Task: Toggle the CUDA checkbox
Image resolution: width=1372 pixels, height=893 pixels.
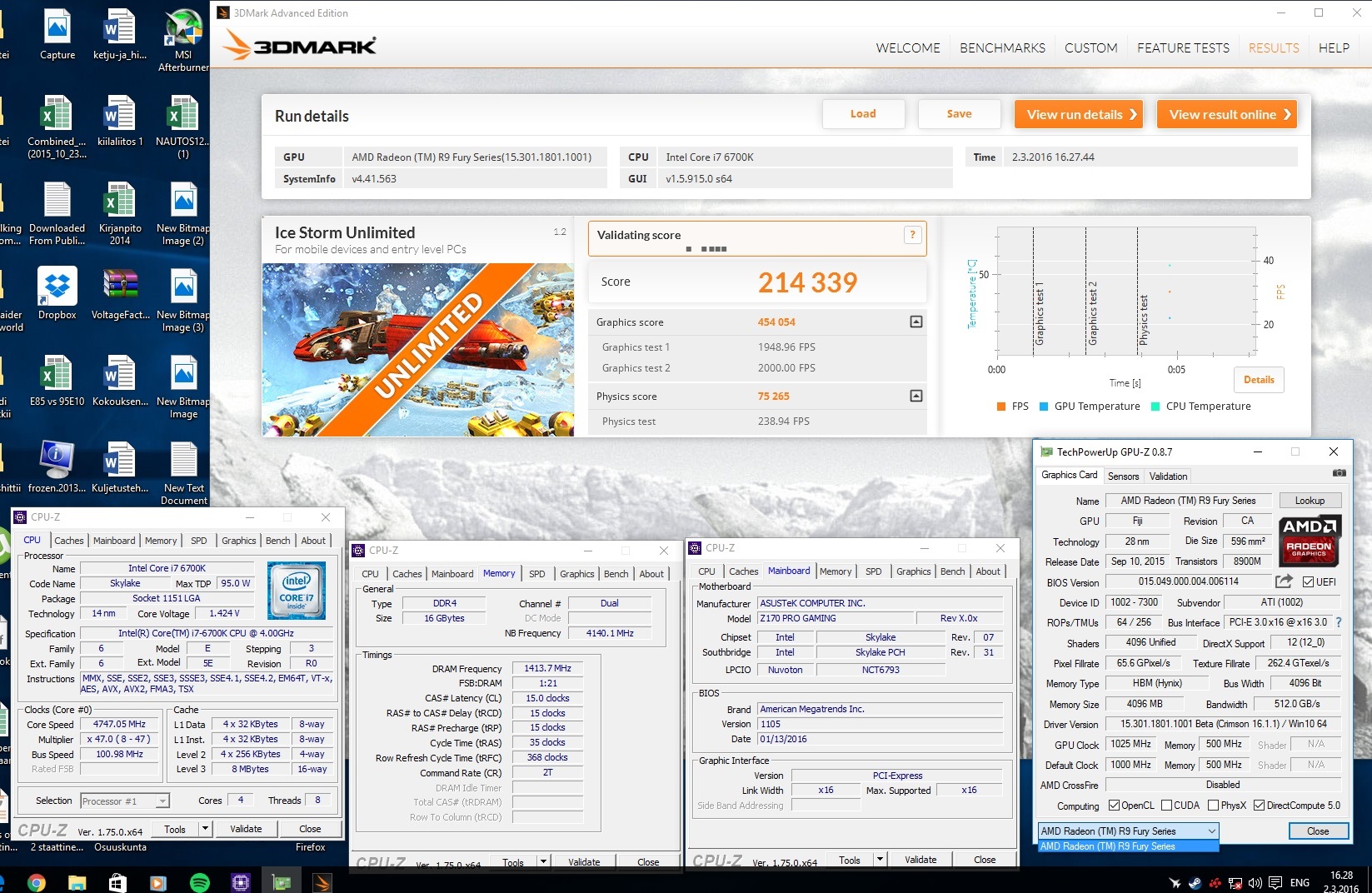Action: [1166, 806]
